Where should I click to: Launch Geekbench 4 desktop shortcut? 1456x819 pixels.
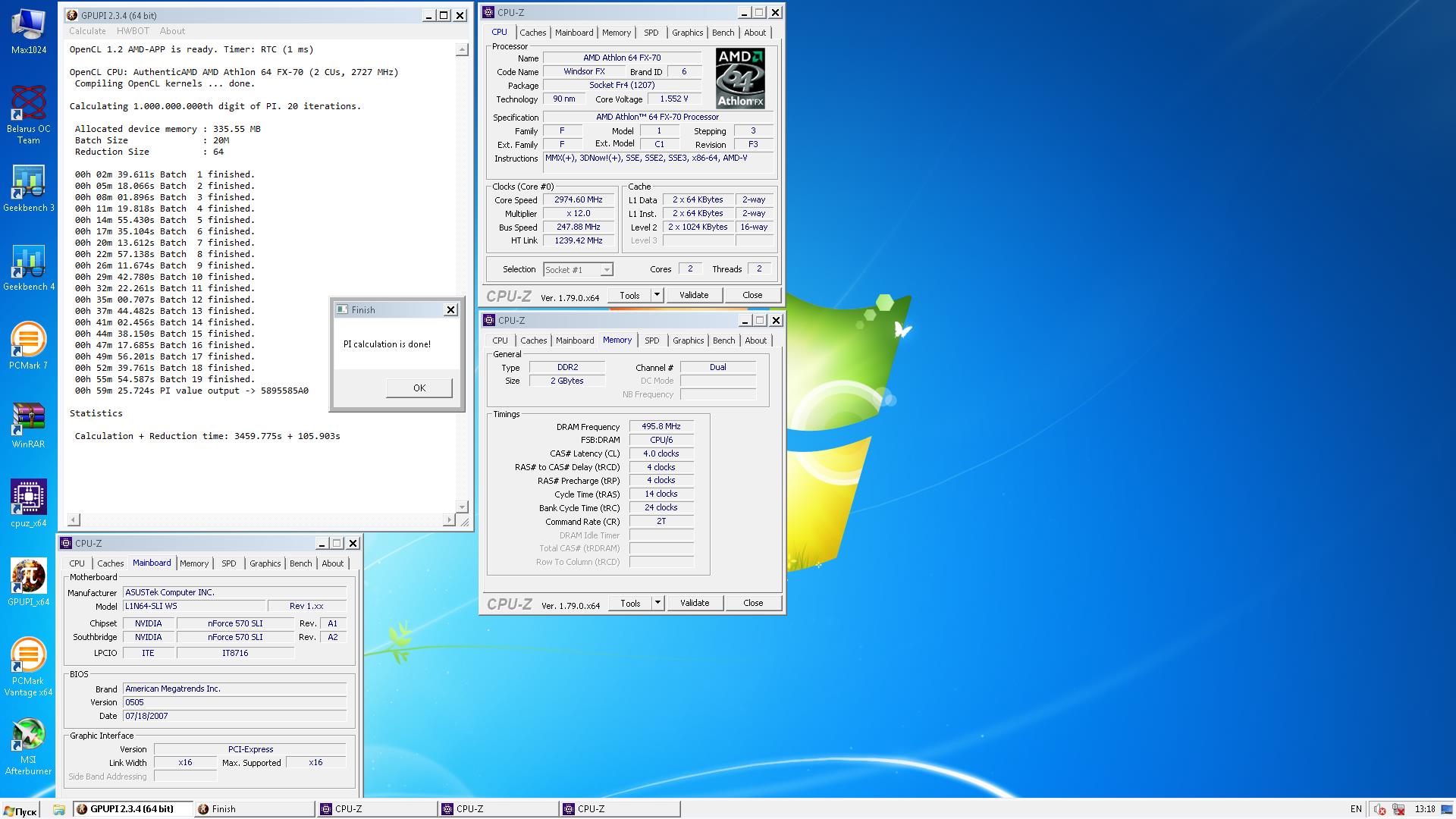[28, 267]
